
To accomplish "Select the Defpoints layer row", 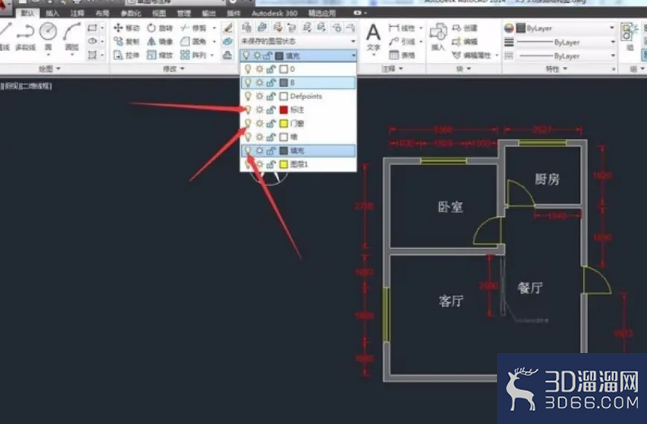I will coord(298,96).
